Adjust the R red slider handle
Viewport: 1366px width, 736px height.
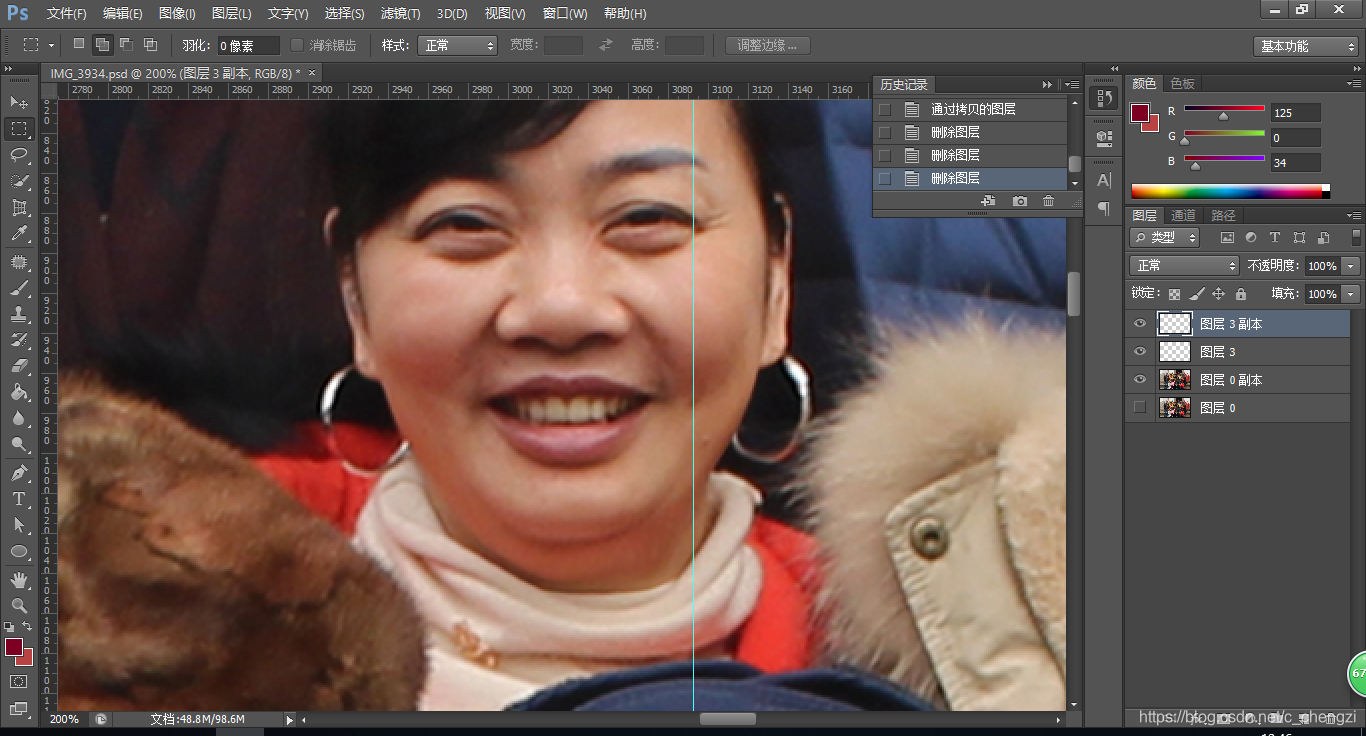(1223, 116)
